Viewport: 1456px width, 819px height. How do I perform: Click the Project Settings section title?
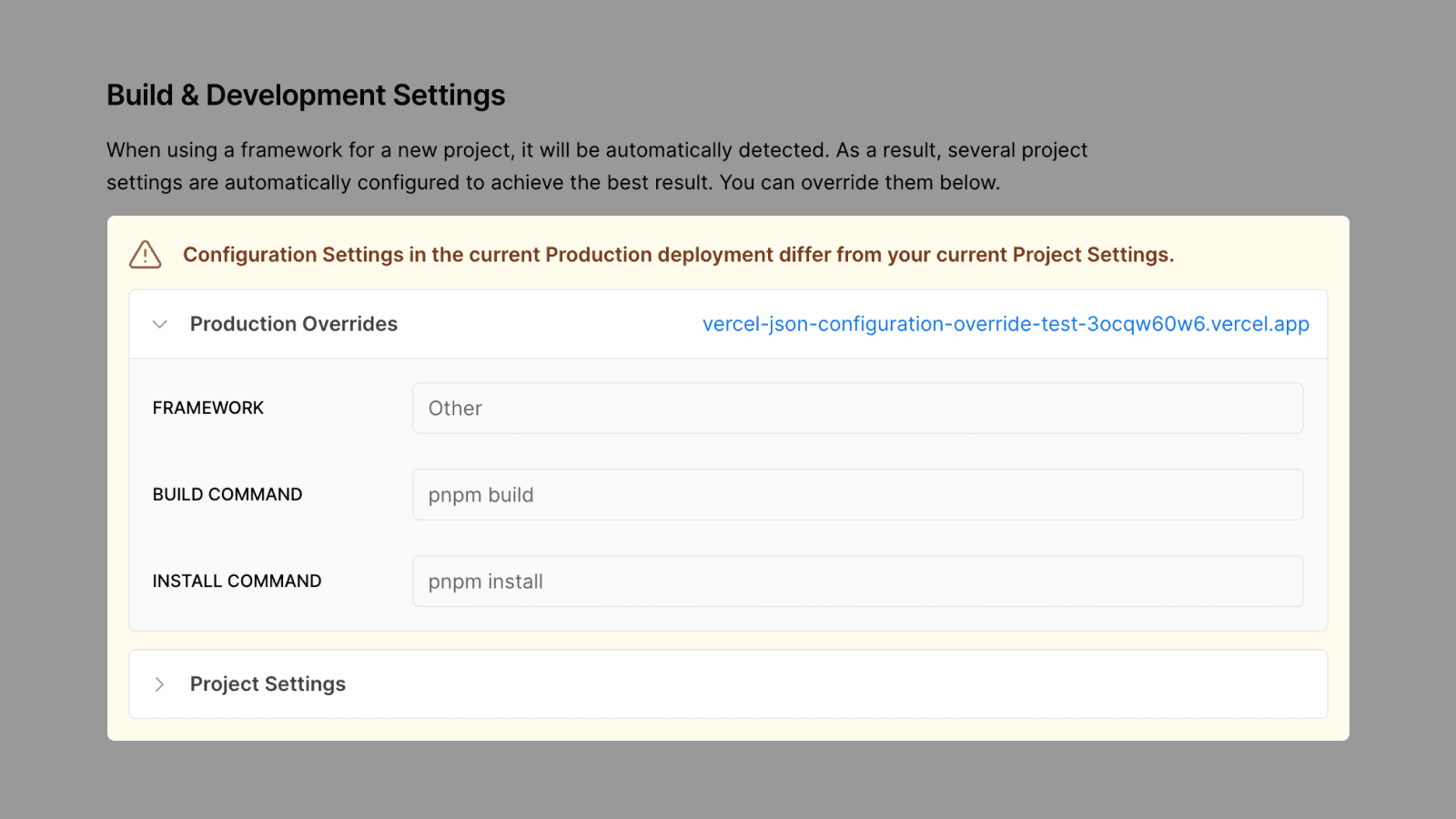(x=268, y=684)
